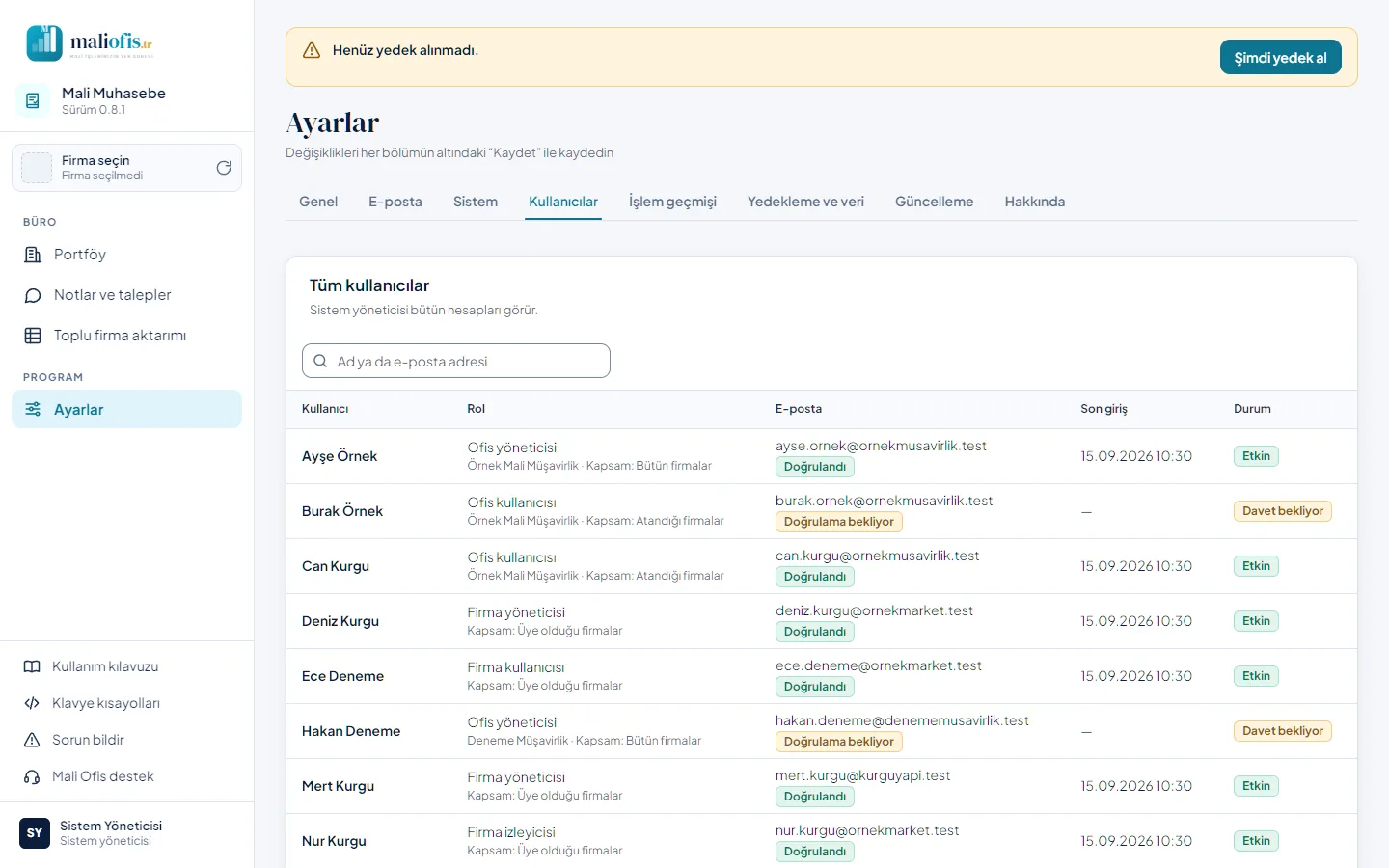This screenshot has height=868, width=1389.
Task: Click the Deniz Kurgu user name
Action: [340, 621]
